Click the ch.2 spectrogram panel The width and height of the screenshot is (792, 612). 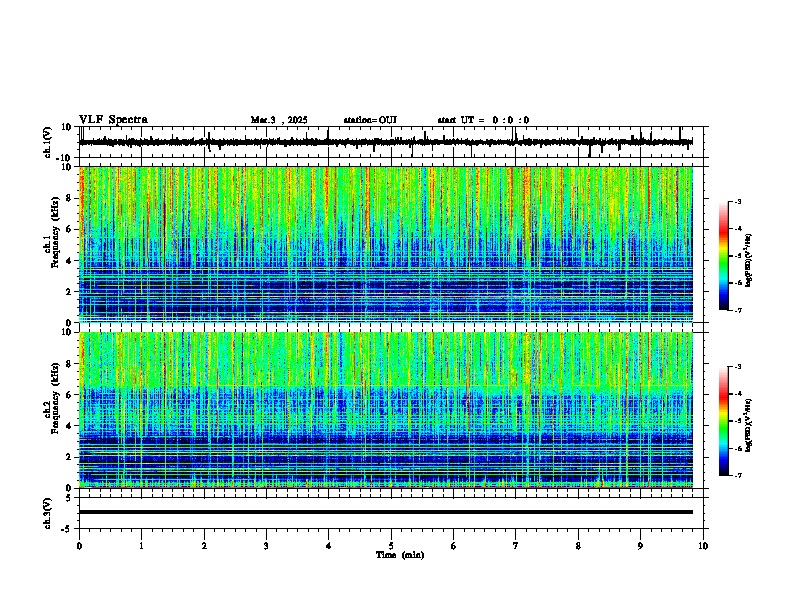point(385,410)
